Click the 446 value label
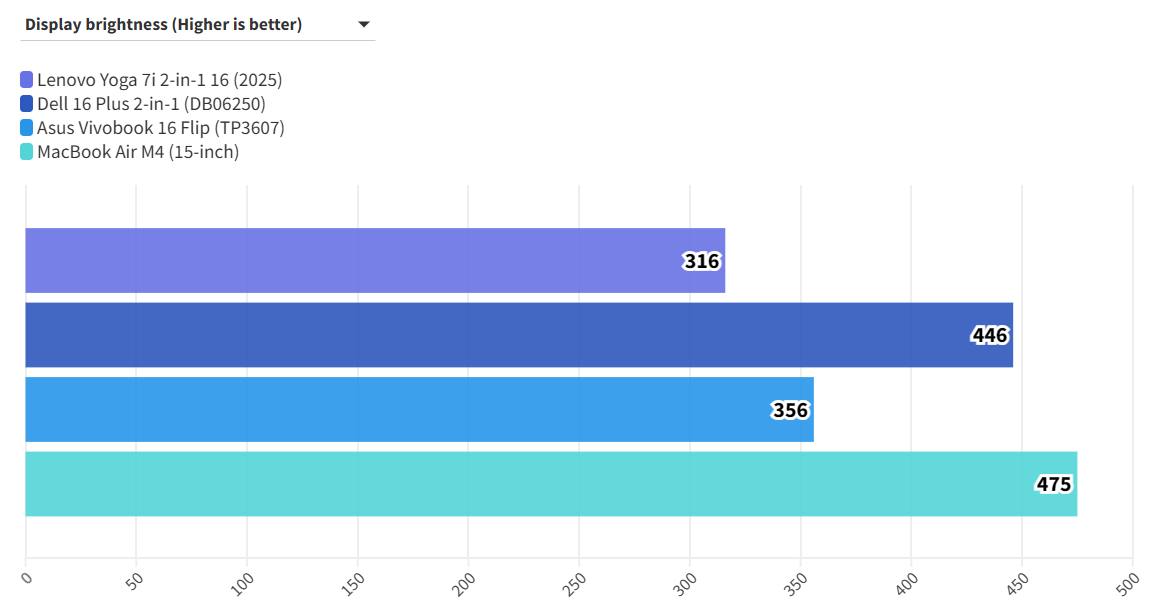Screen dimensions: 1156x616 click(x=990, y=336)
